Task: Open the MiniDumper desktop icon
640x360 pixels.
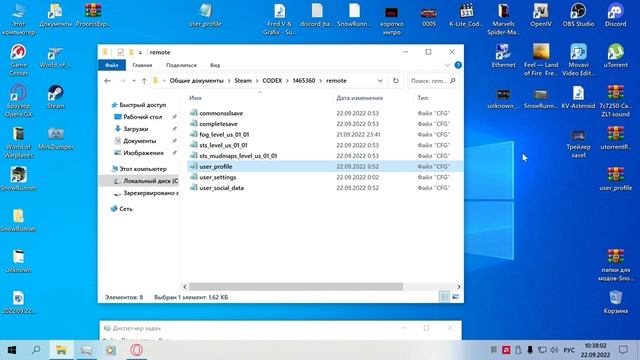Action: click(x=56, y=138)
